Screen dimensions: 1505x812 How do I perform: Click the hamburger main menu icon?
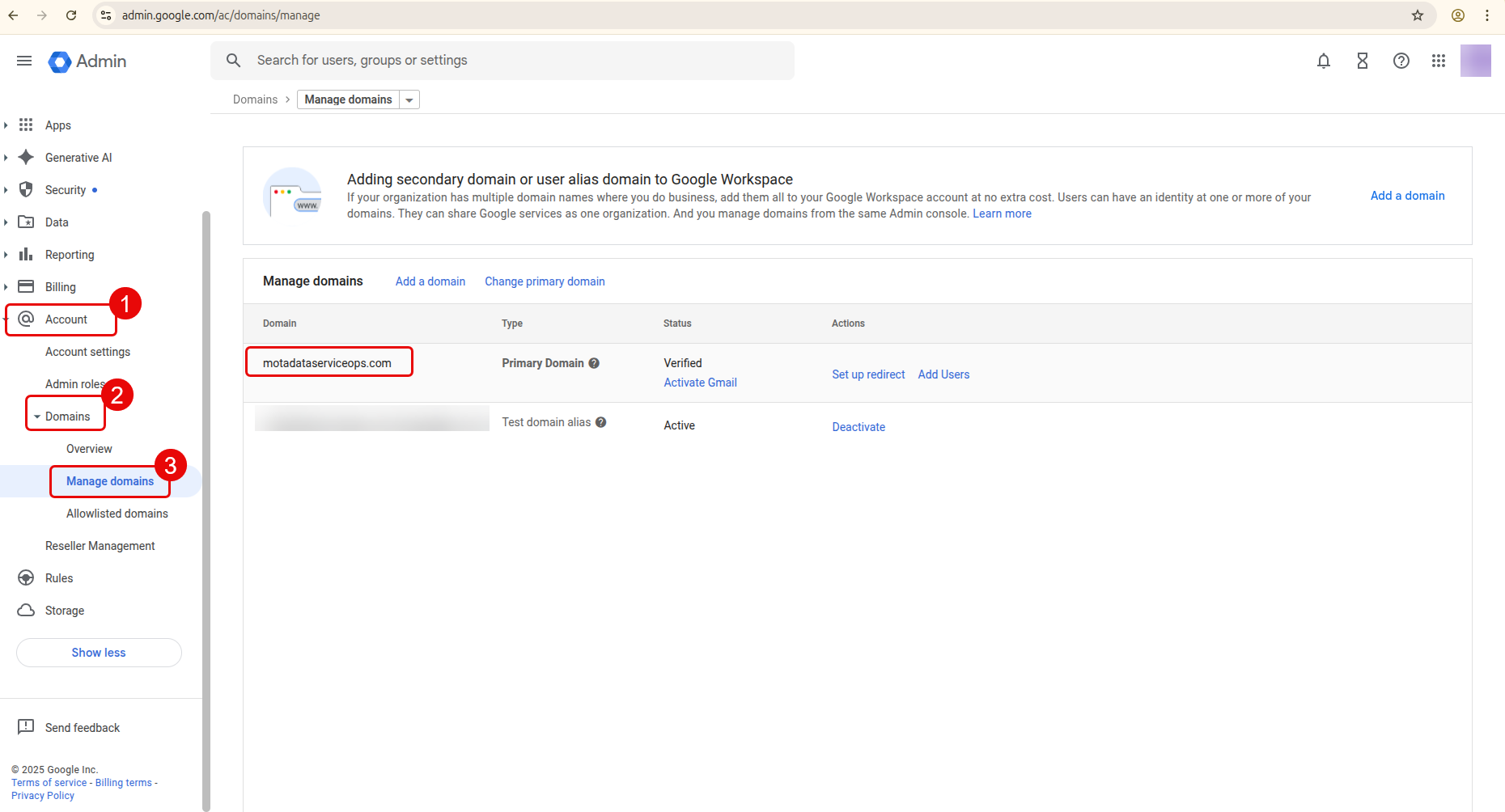(24, 61)
